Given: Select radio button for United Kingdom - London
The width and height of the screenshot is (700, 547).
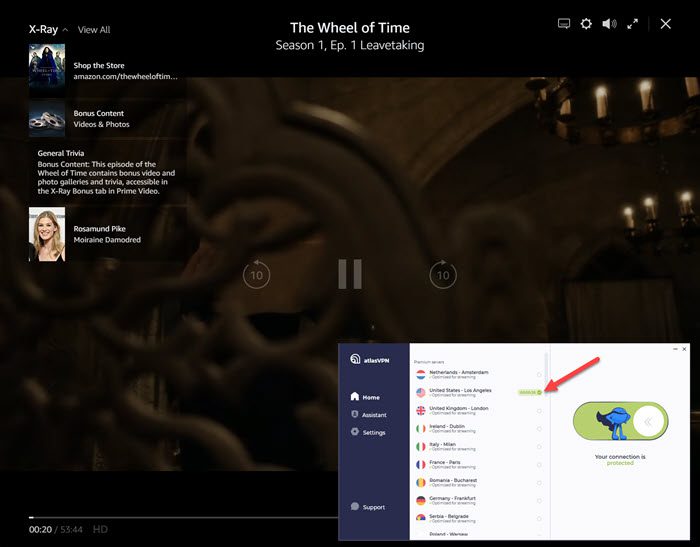Looking at the screenshot, I should click(539, 411).
